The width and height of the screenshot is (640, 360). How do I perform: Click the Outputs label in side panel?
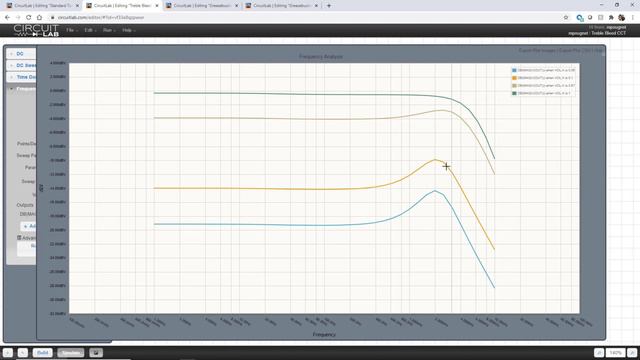click(25, 205)
